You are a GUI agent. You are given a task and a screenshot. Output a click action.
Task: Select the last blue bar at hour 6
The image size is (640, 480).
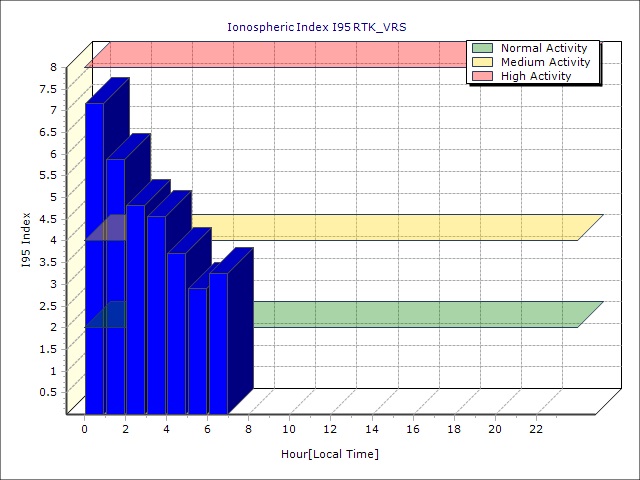(x=218, y=342)
